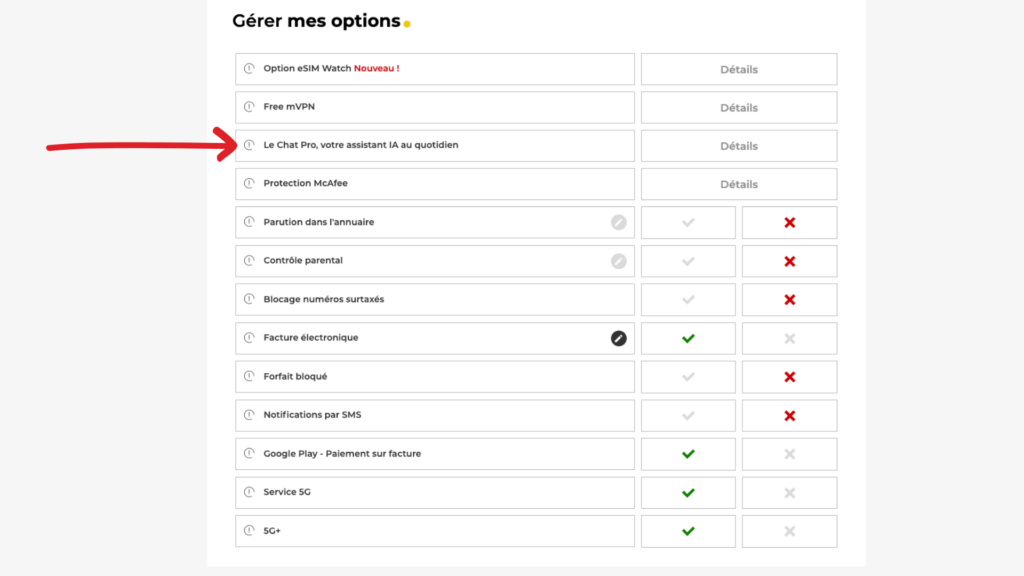Image resolution: width=1024 pixels, height=576 pixels.
Task: View Détails for Free mVPN
Action: (738, 107)
